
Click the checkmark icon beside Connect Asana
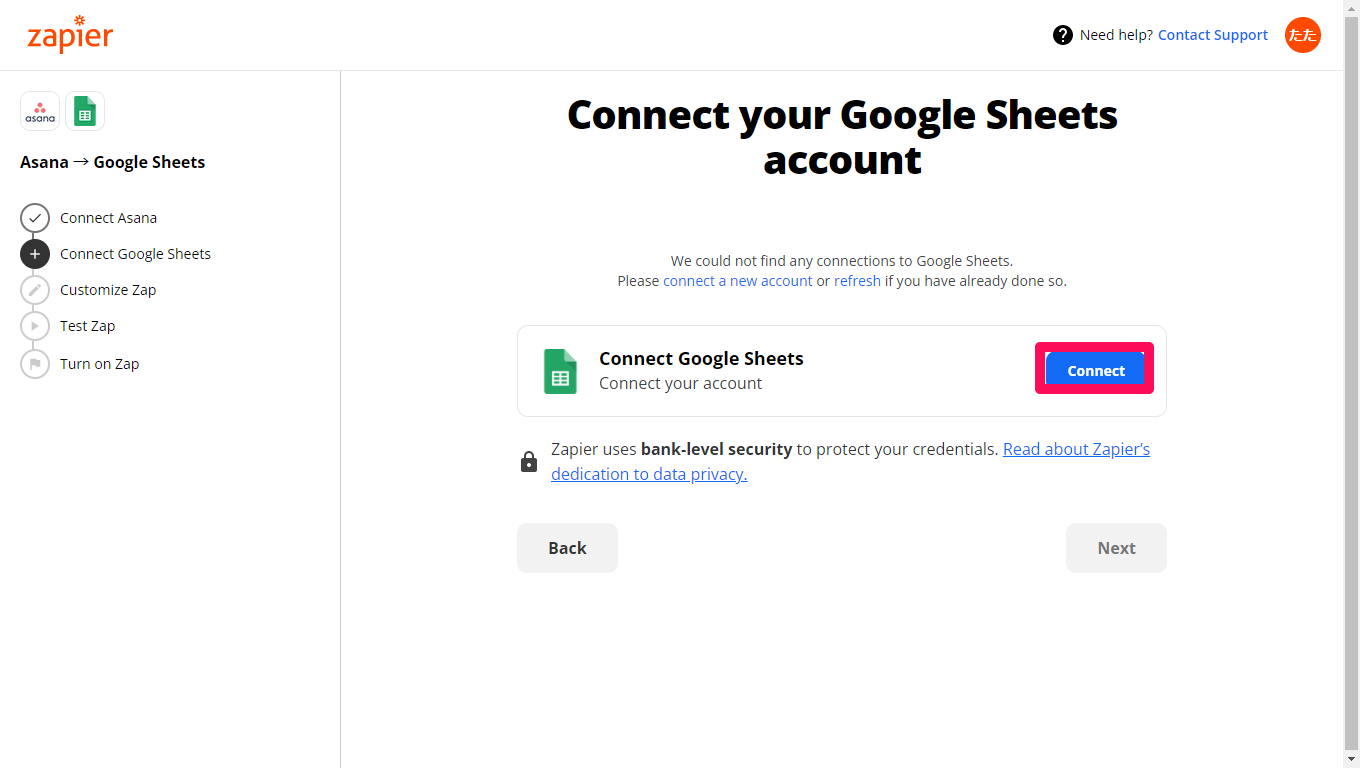(x=35, y=218)
